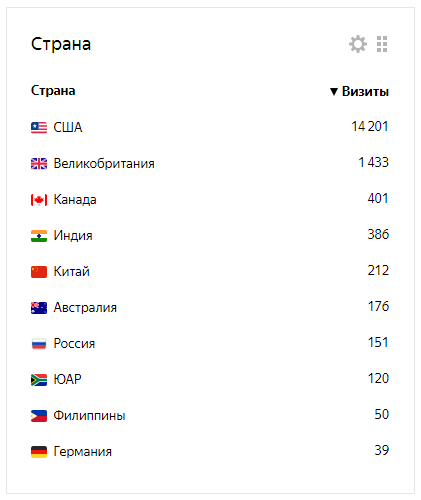The height and width of the screenshot is (500, 421).
Task: Open the Страна widget title
Action: pos(61,44)
